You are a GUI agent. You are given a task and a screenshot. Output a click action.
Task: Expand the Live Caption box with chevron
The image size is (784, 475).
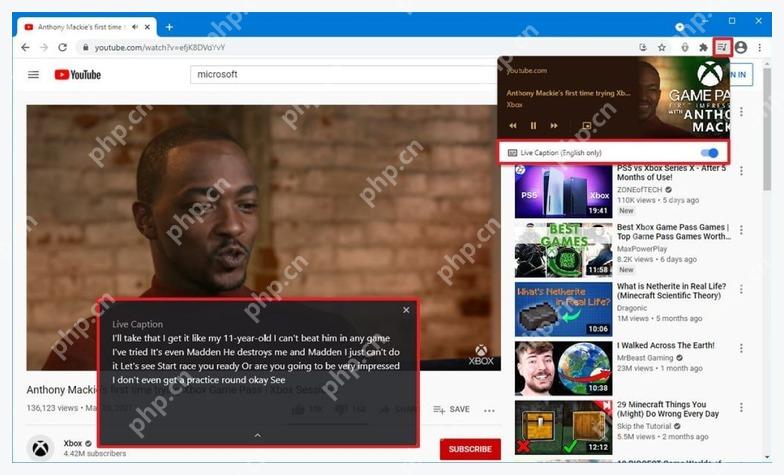[x=258, y=436]
